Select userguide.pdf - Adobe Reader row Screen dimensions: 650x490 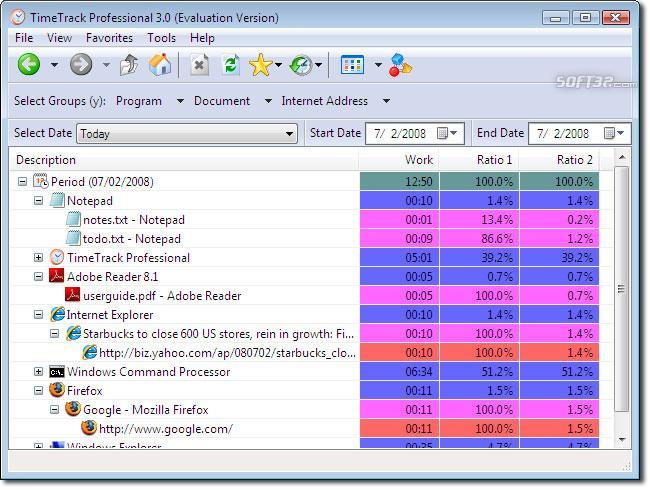tap(305, 296)
